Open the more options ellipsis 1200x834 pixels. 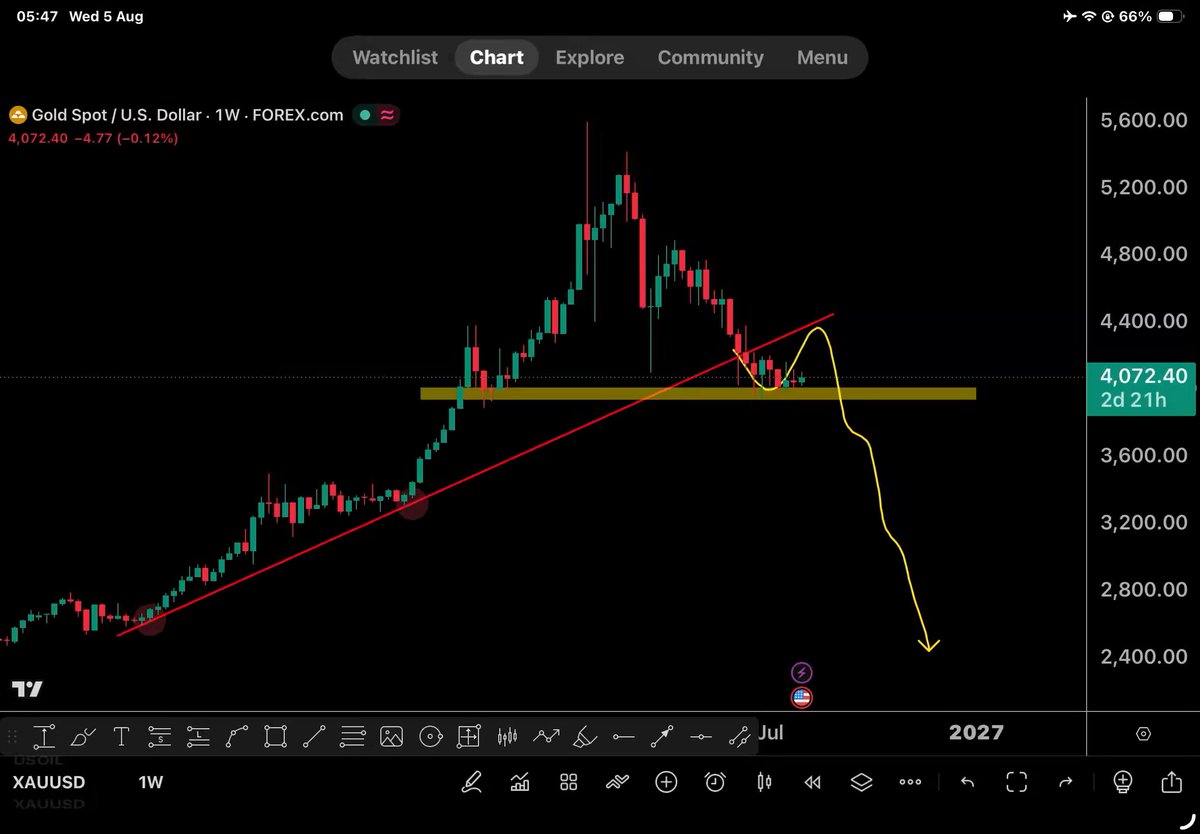[x=910, y=783]
